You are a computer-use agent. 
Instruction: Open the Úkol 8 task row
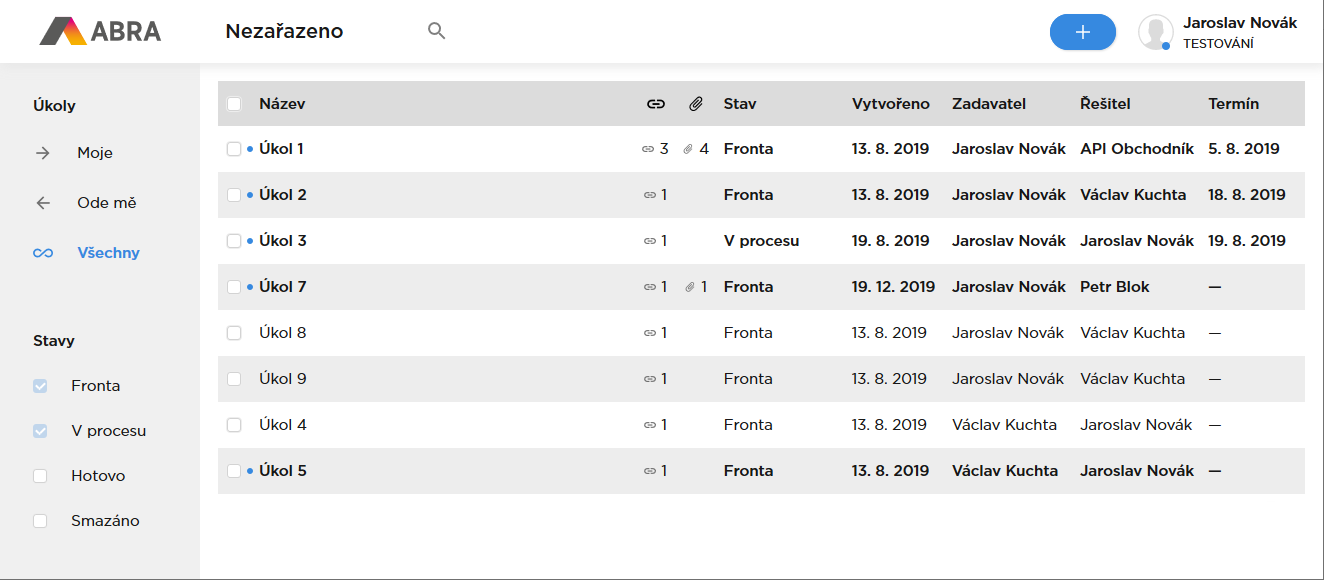pyautogui.click(x=283, y=333)
